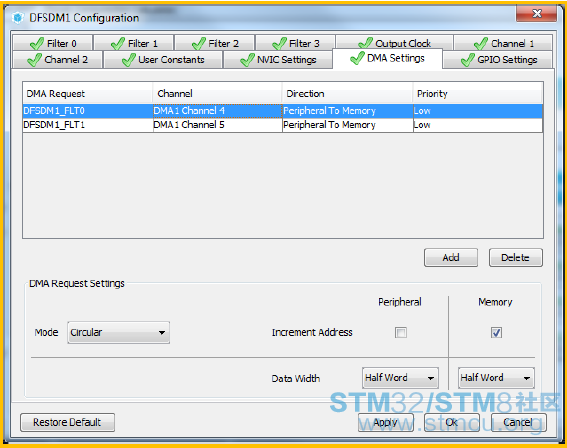
Task: Open the Mode dropdown set to Circular
Action: coord(119,332)
